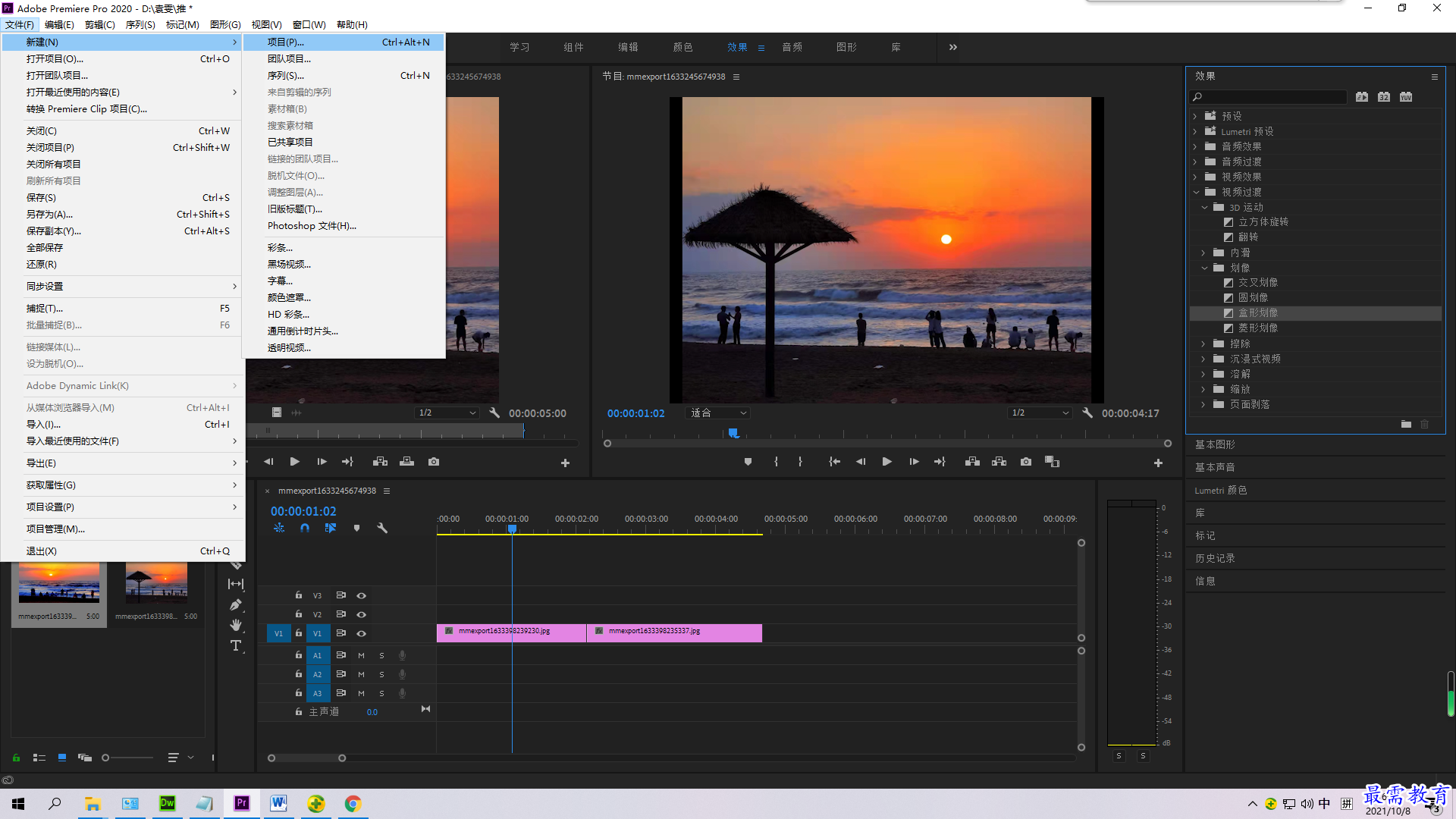The image size is (1456, 819).
Task: Toggle sync lock on track V2
Action: [x=341, y=614]
